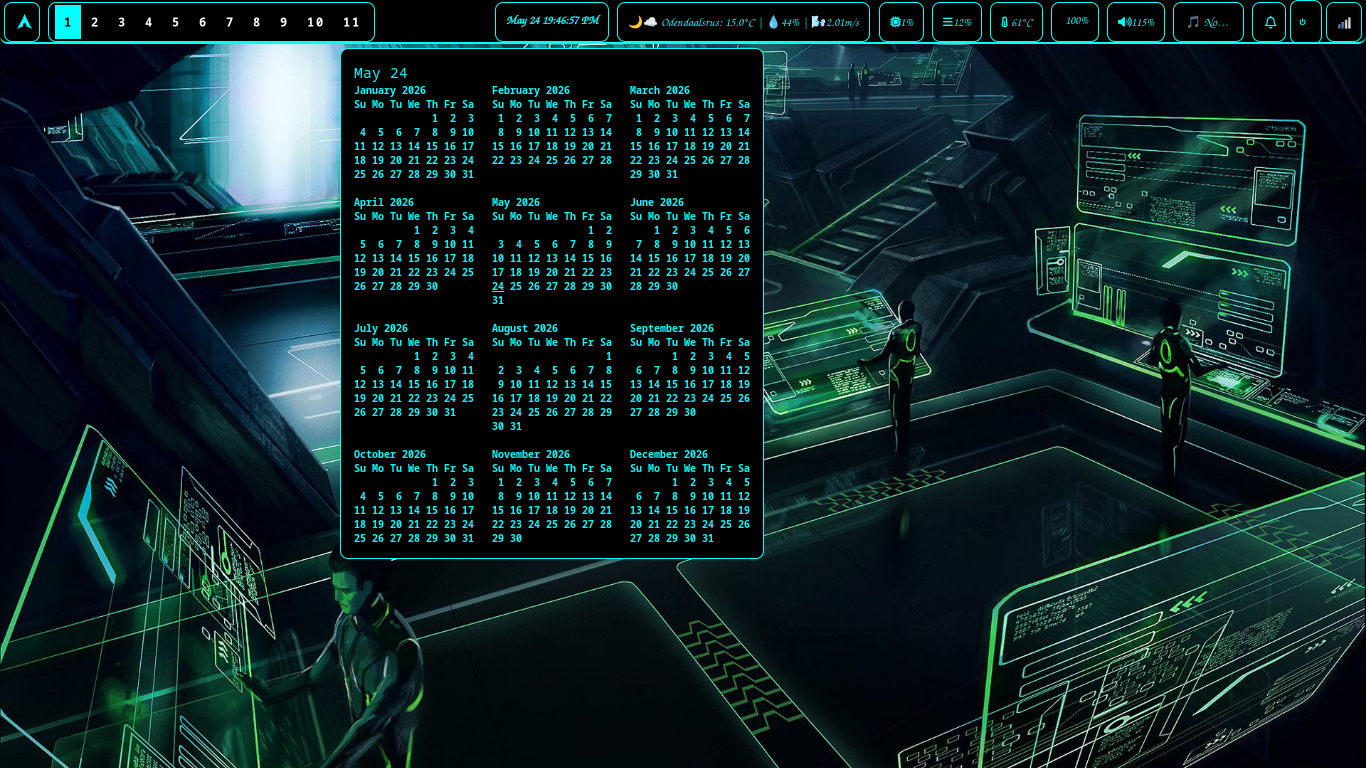Click the 61°C temperature module
Image resolution: width=1366 pixels, height=768 pixels.
1016,22
